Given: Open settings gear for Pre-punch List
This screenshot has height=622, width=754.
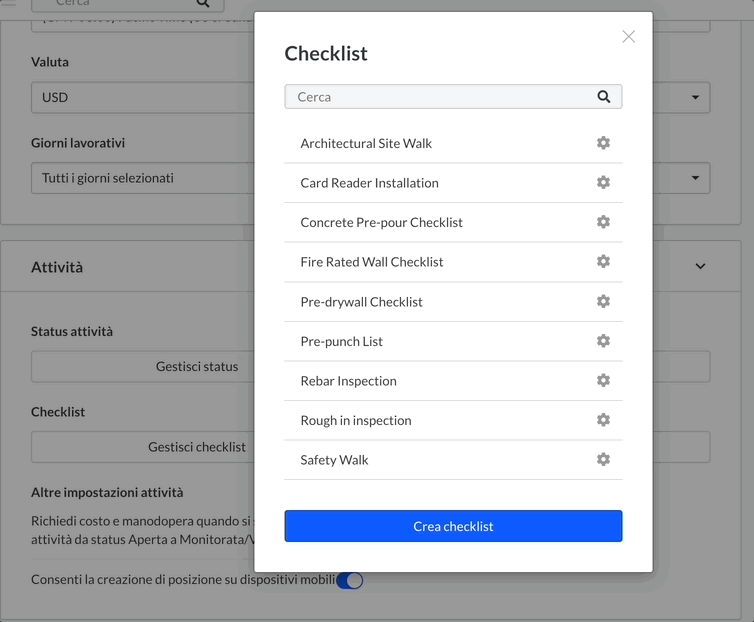Looking at the screenshot, I should pos(603,341).
